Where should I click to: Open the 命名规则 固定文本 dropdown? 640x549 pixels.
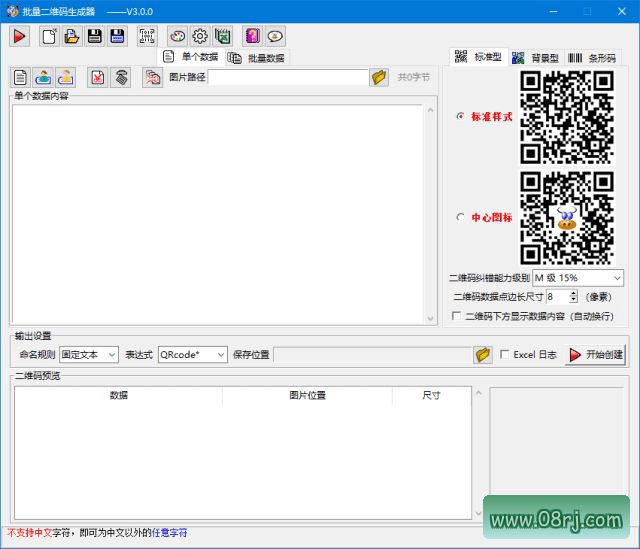click(89, 355)
